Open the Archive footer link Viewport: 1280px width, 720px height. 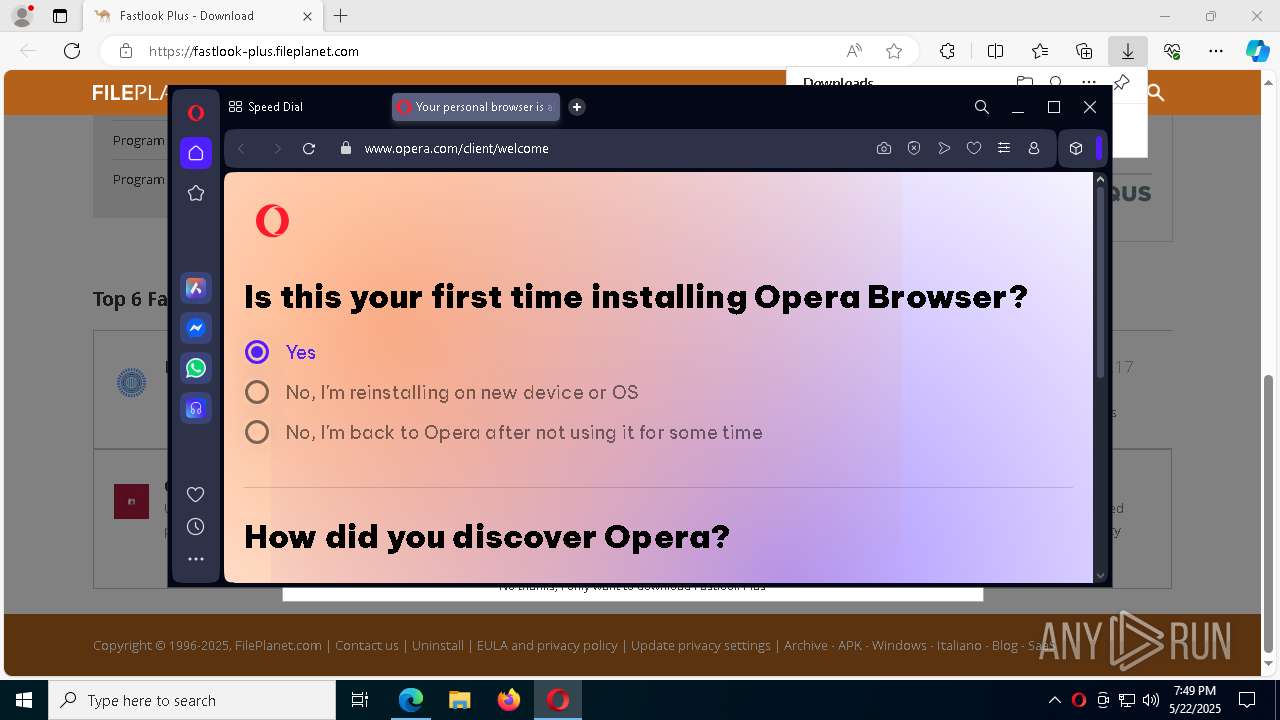(806, 645)
